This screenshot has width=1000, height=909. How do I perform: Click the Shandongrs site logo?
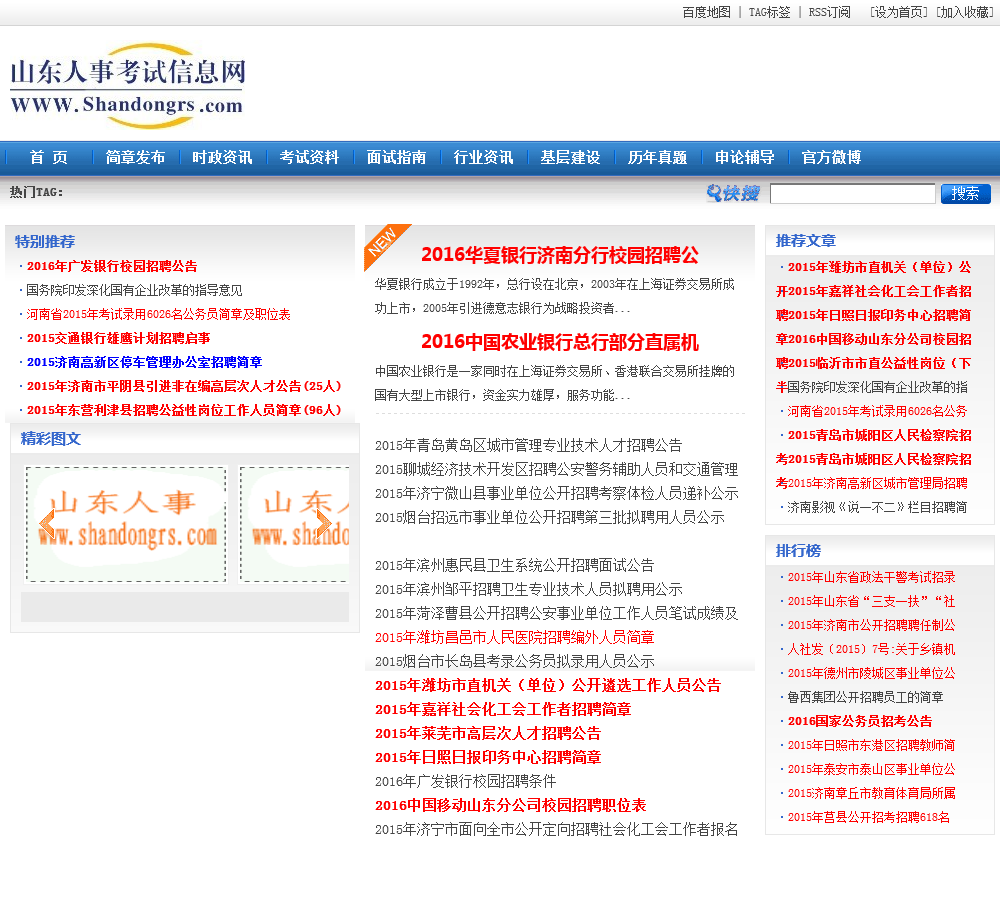[x=128, y=86]
